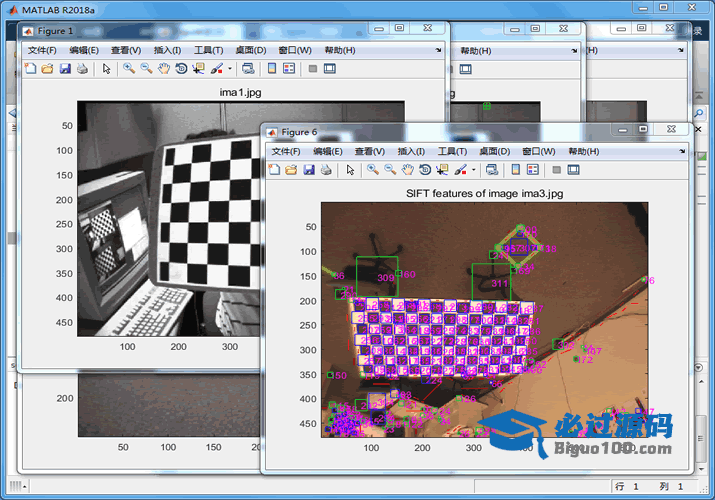This screenshot has height=500, width=715.
Task: Click New Figure icon in Figure 6 toolbar
Action: point(274,170)
